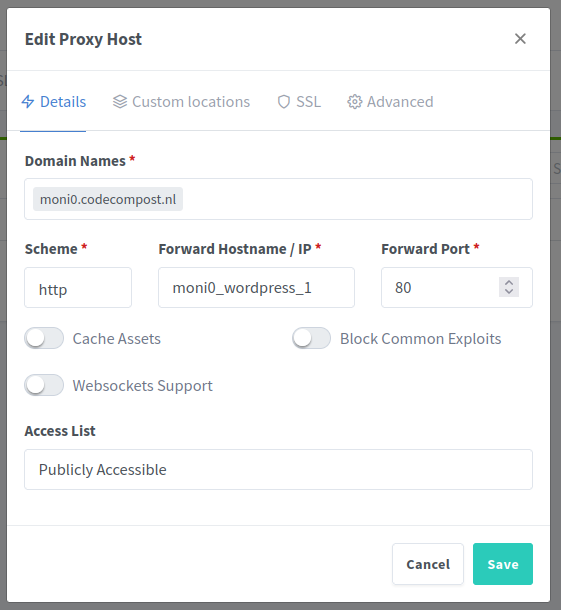
Task: Click inside the Domain Names field
Action: [x=278, y=199]
